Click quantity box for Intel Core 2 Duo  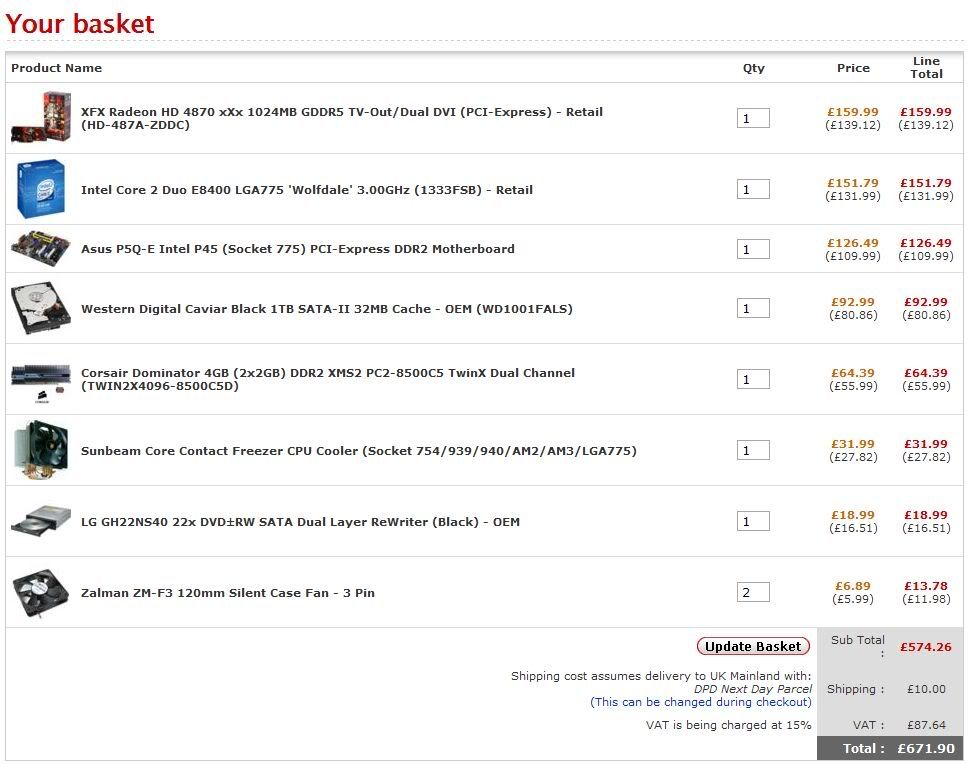coord(753,190)
